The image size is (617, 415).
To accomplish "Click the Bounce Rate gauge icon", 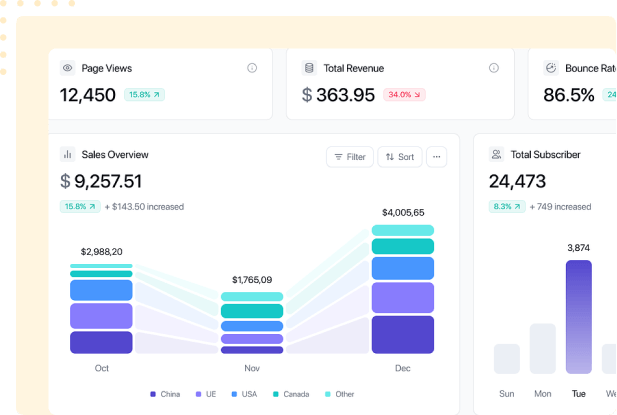I will point(551,68).
